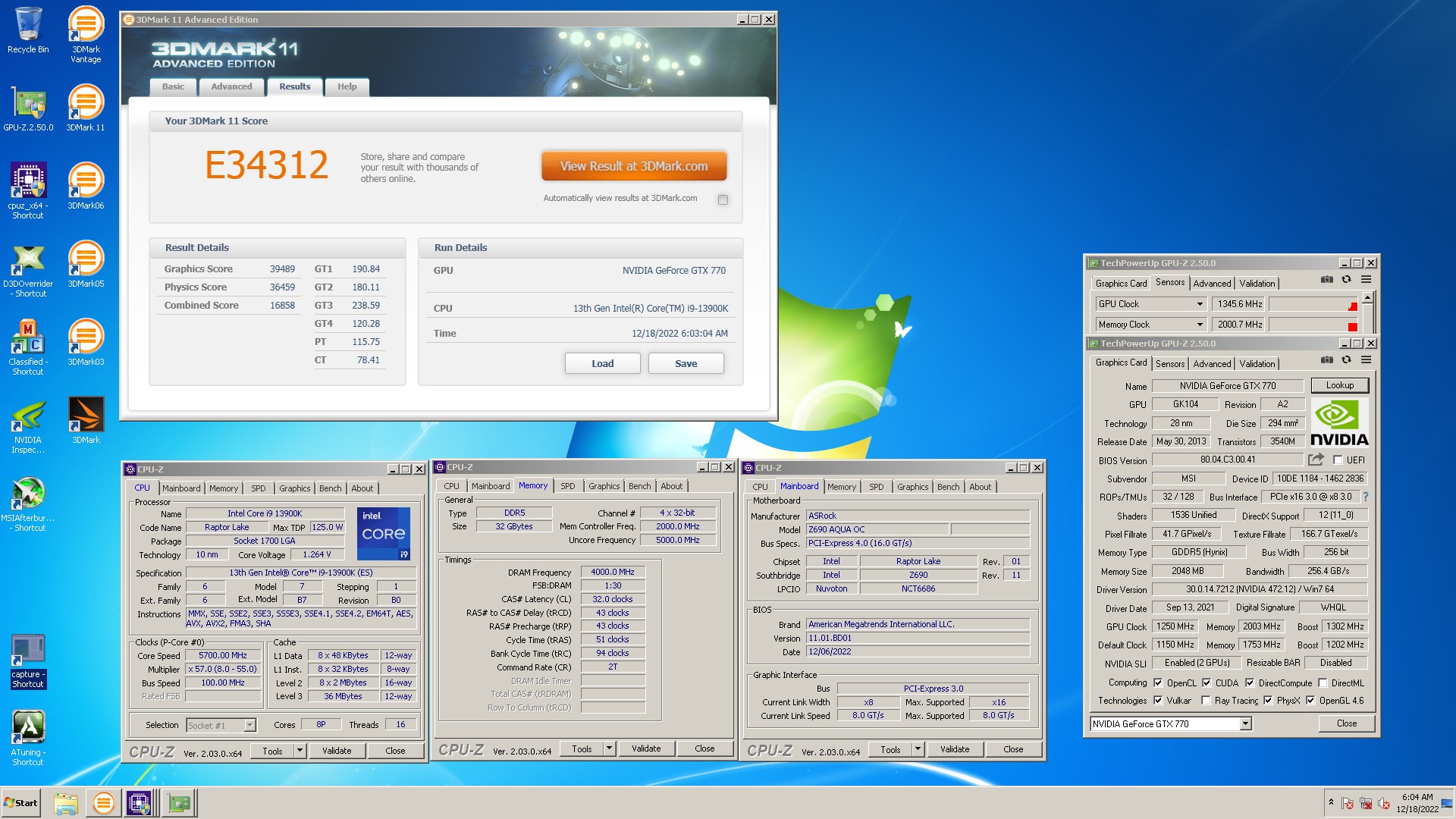Screen dimensions: 1456x819
Task: Open the capture shortcut icon
Action: [x=28, y=661]
